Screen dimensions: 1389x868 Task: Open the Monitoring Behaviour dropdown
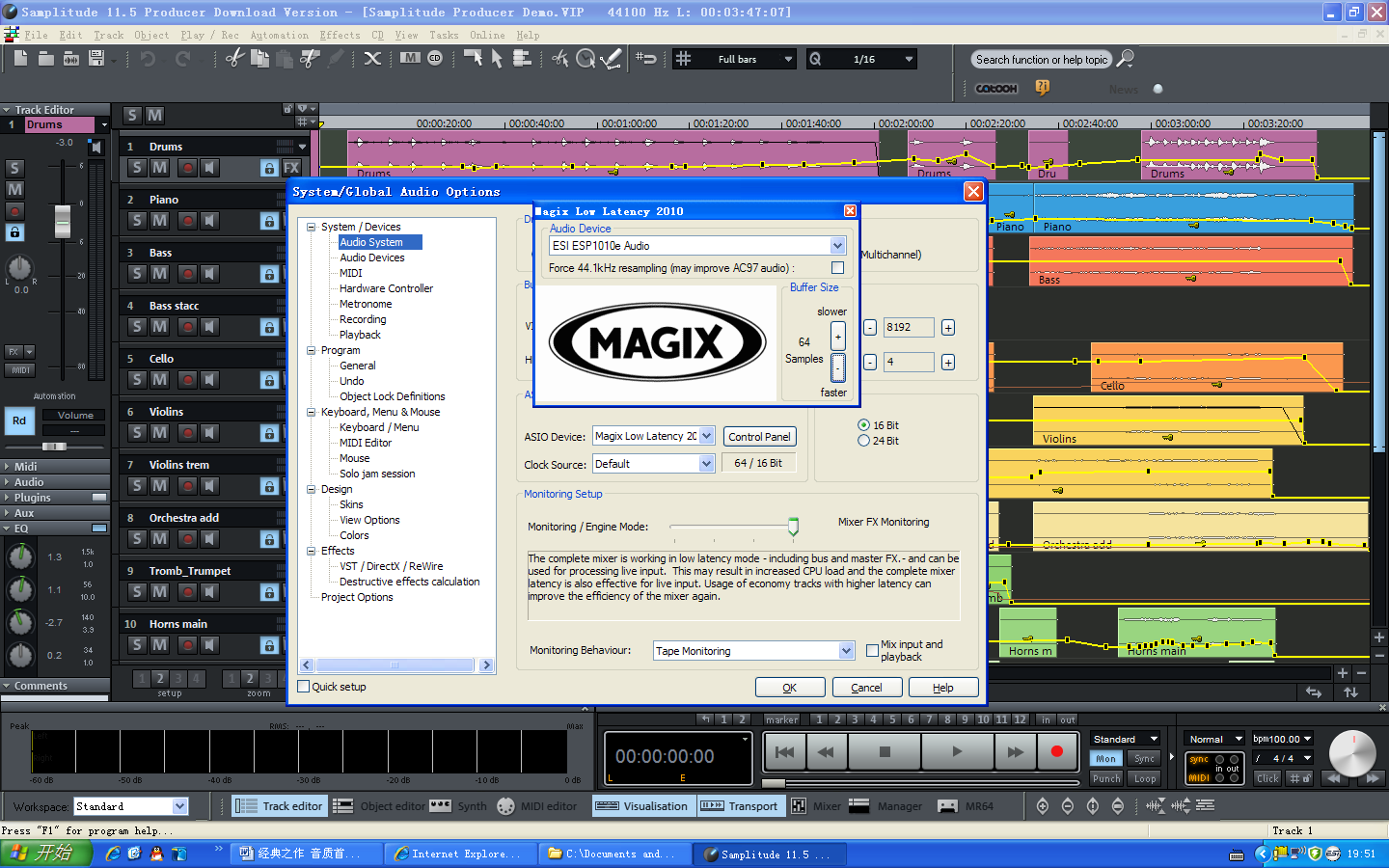[846, 651]
